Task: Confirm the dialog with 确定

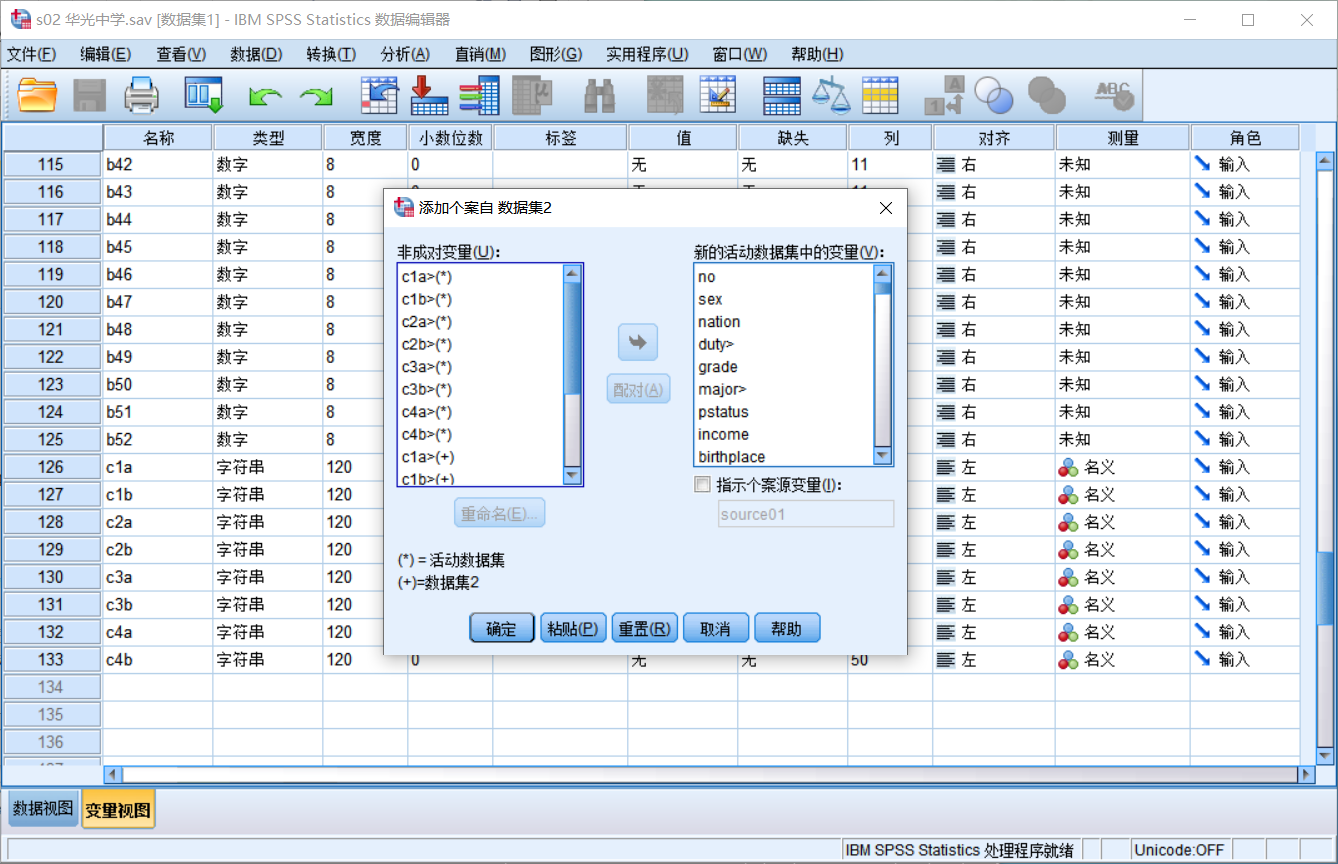Action: pos(501,628)
